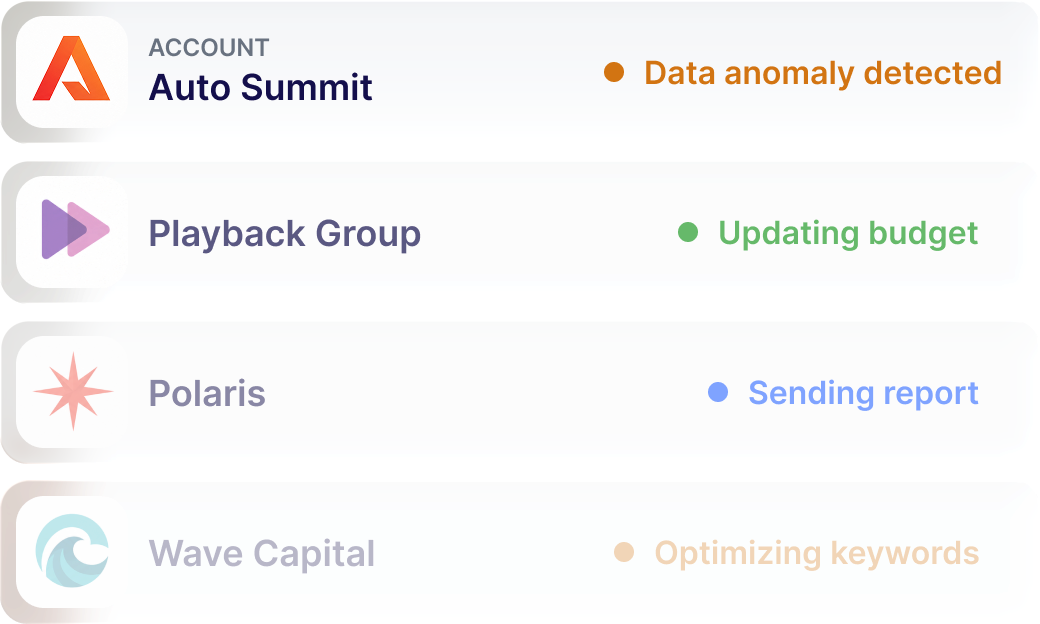The height and width of the screenshot is (624, 1040).
Task: Click the Polaris pink star logo
Action: [73, 391]
